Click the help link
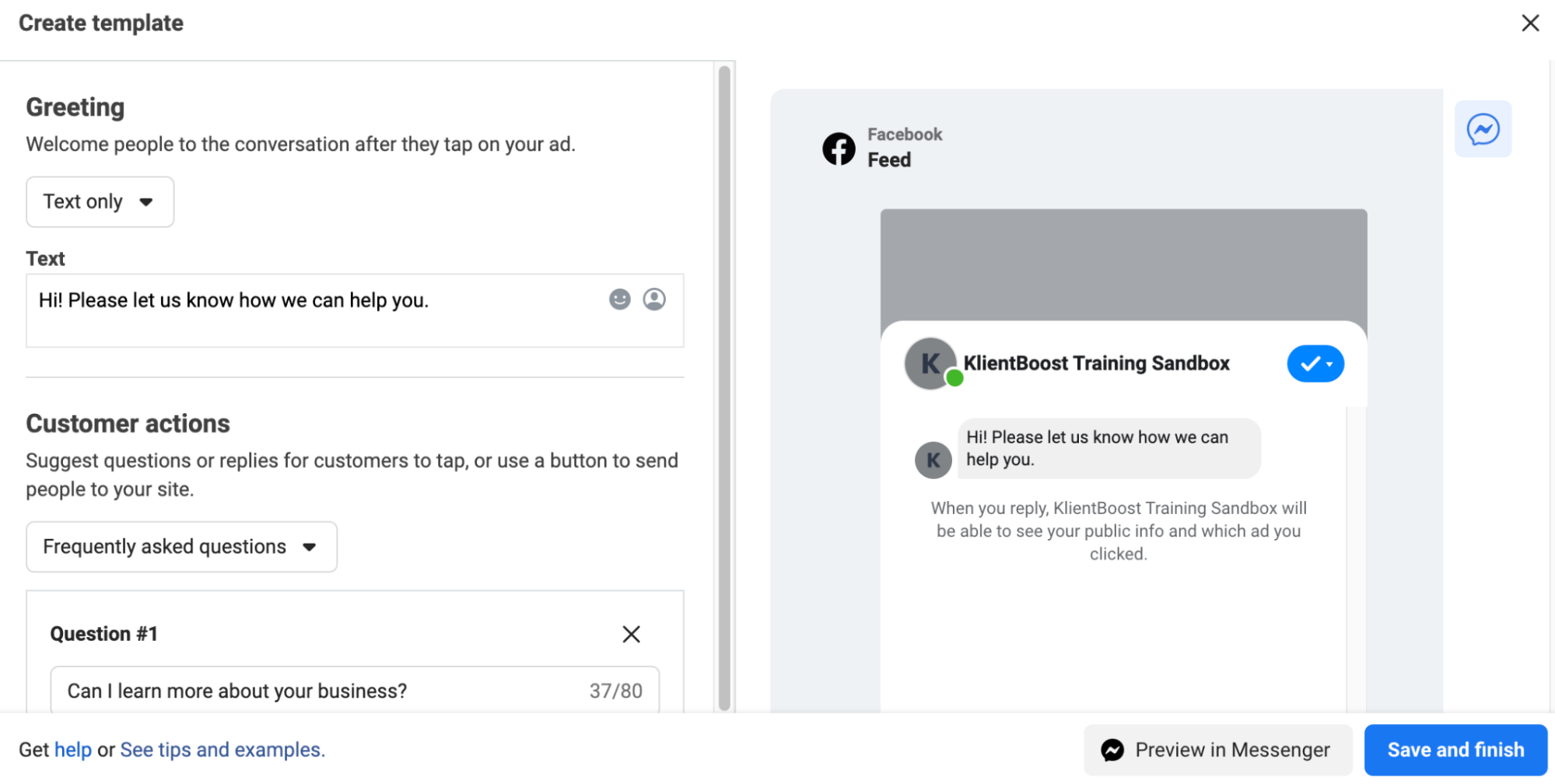Image resolution: width=1555 pixels, height=784 pixels. tap(73, 750)
